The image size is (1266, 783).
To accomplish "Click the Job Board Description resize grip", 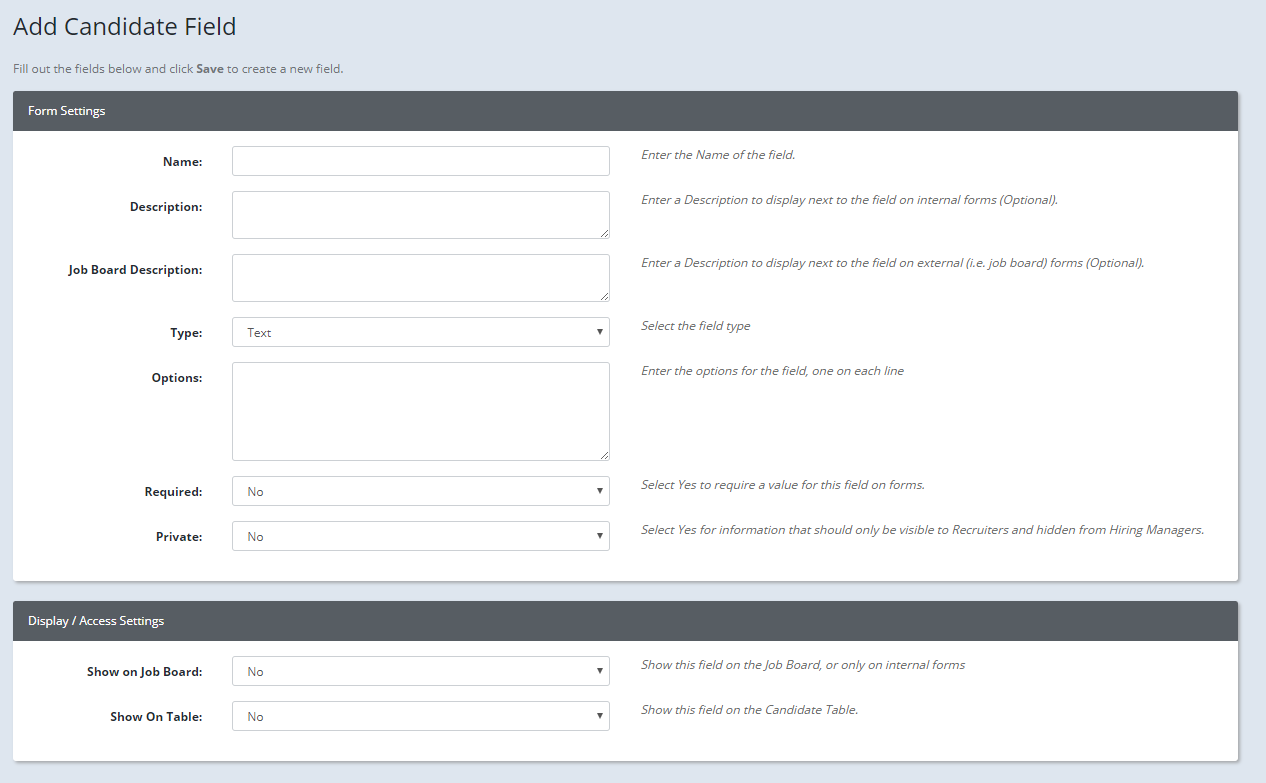I will point(606,298).
